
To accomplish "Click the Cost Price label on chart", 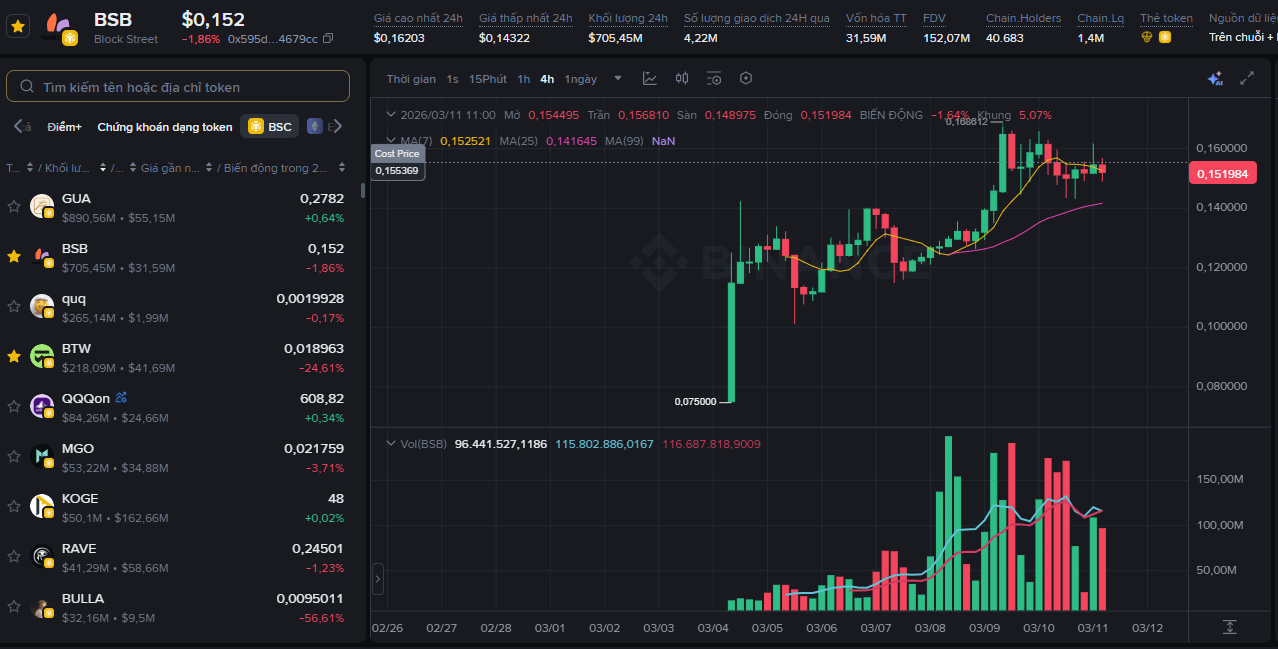I will (x=397, y=153).
